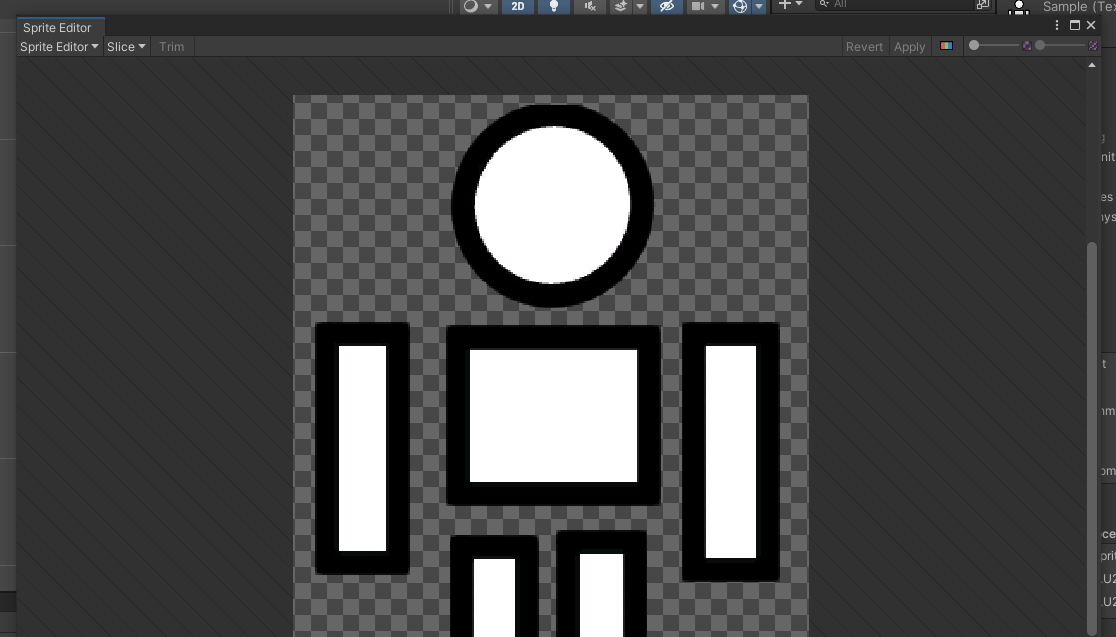Click the search-by-type icon beside the search field
This screenshot has height=637, width=1116.
coord(982,4)
